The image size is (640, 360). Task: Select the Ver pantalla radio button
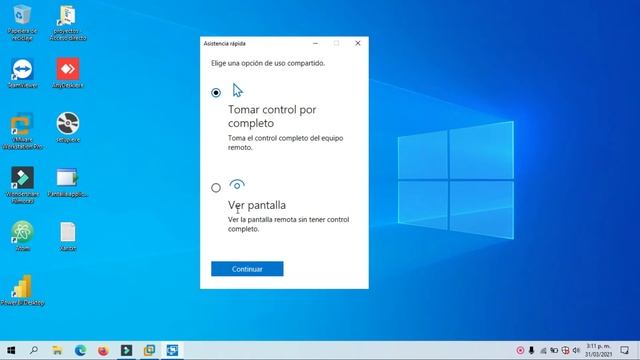[x=216, y=188]
